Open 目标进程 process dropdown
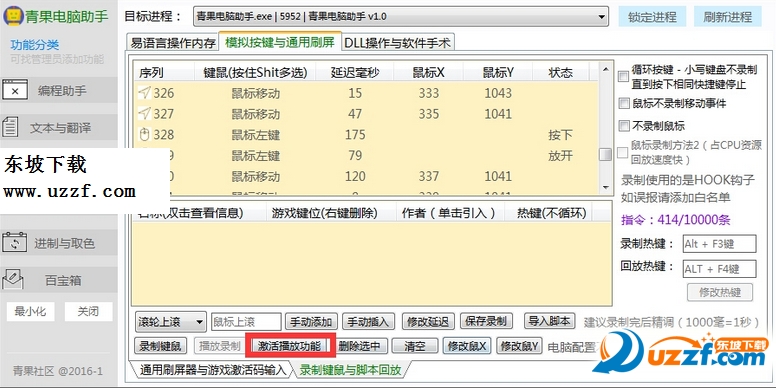Screen dimensions: 776x390 tap(401, 17)
